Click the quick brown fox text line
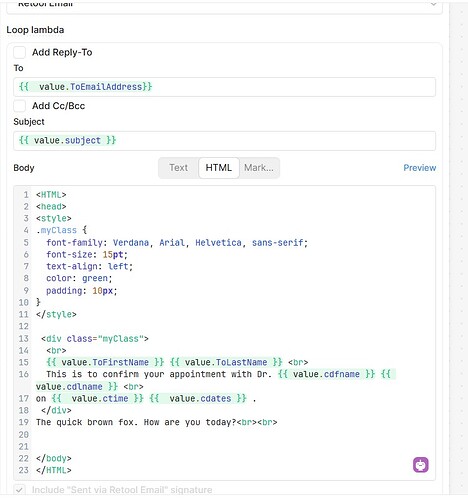 click(157, 422)
